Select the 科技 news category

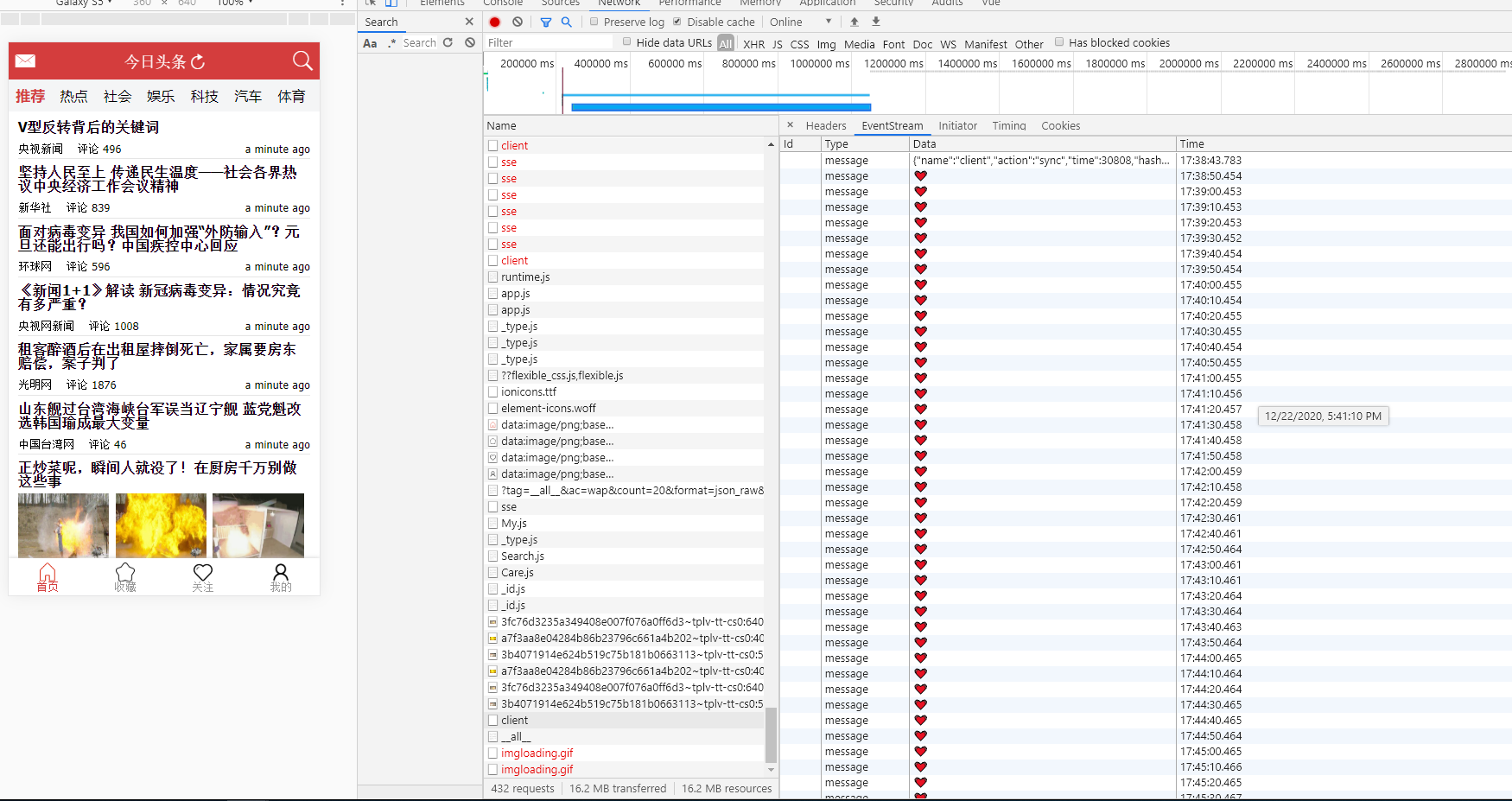point(205,96)
